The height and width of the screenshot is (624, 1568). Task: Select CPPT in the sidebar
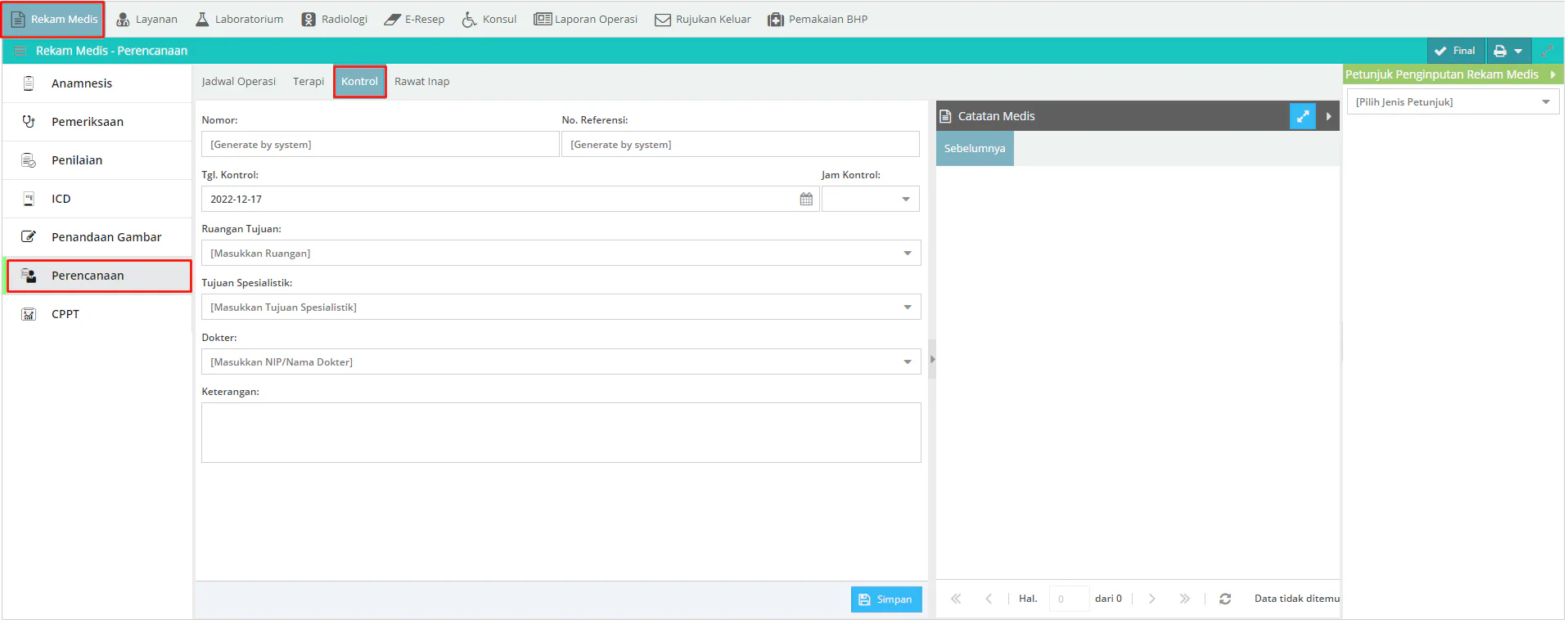pyautogui.click(x=97, y=314)
